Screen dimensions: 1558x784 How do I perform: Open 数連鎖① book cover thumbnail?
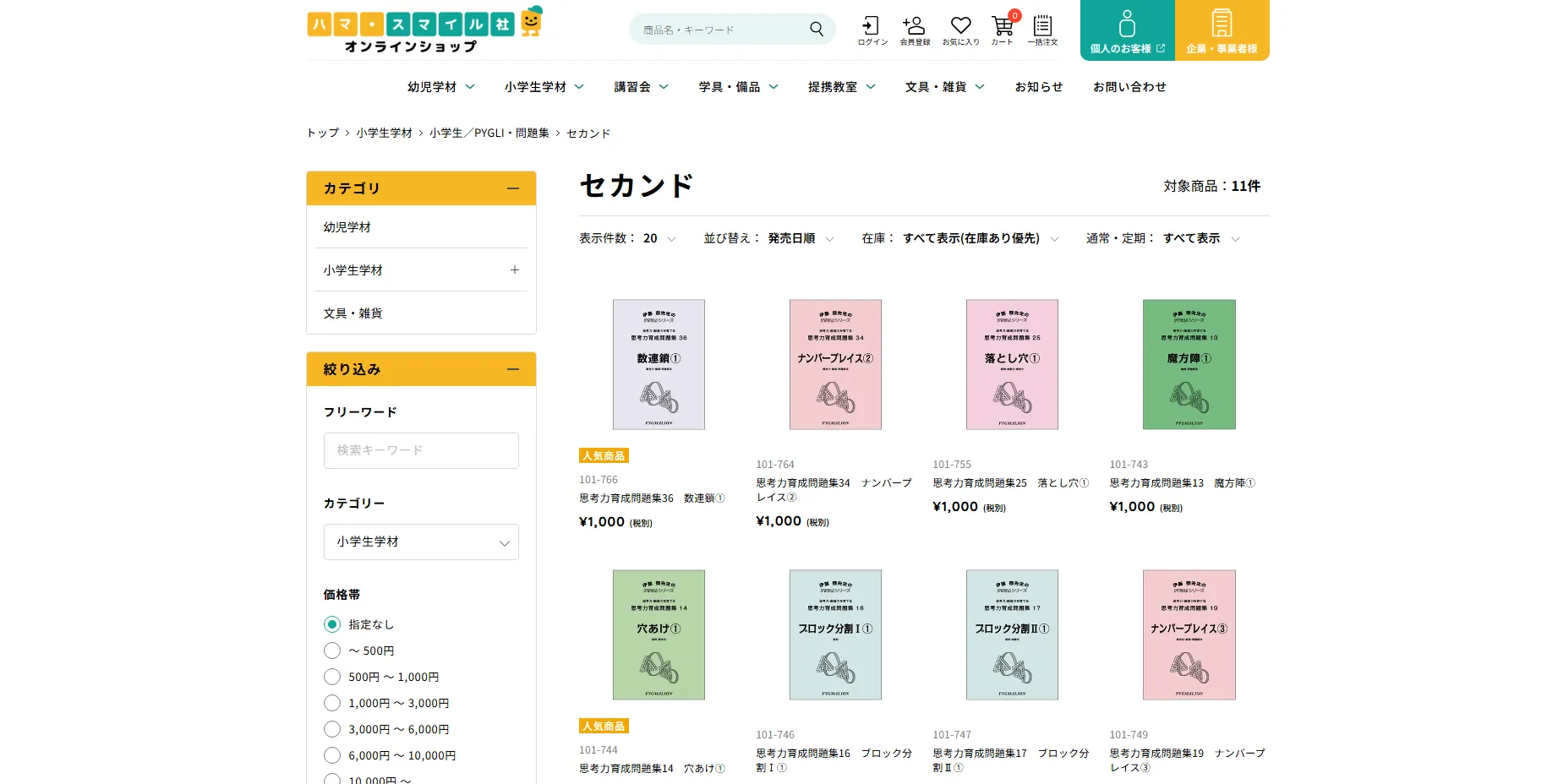point(659,364)
